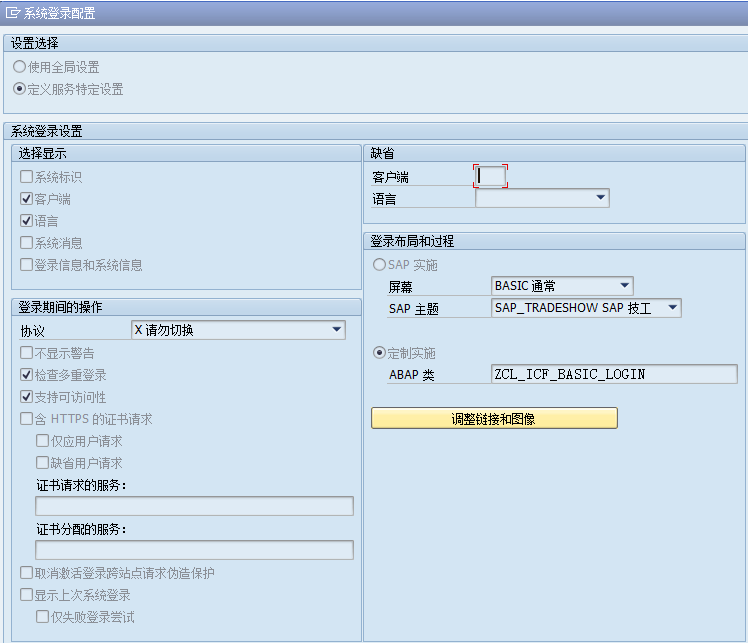Tick 取消激活登录跨站点请求伪造保护 checkbox

click(26, 573)
